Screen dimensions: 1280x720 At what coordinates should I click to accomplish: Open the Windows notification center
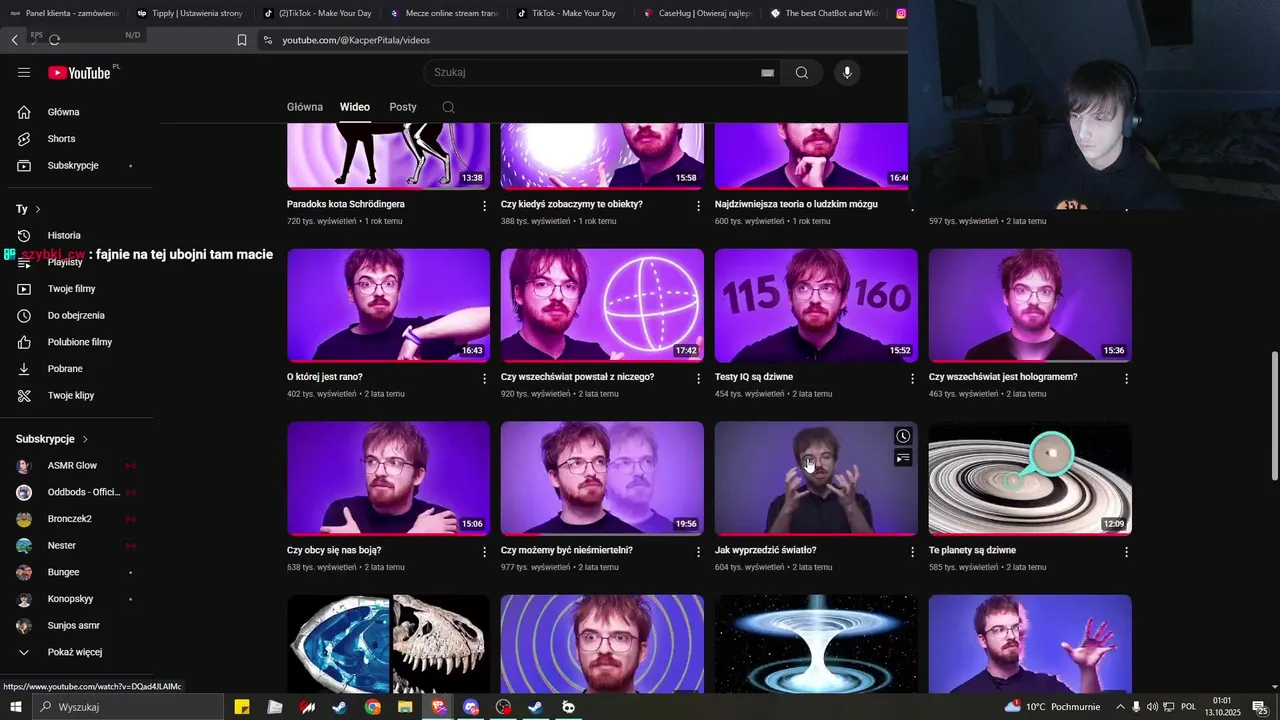(x=1259, y=707)
